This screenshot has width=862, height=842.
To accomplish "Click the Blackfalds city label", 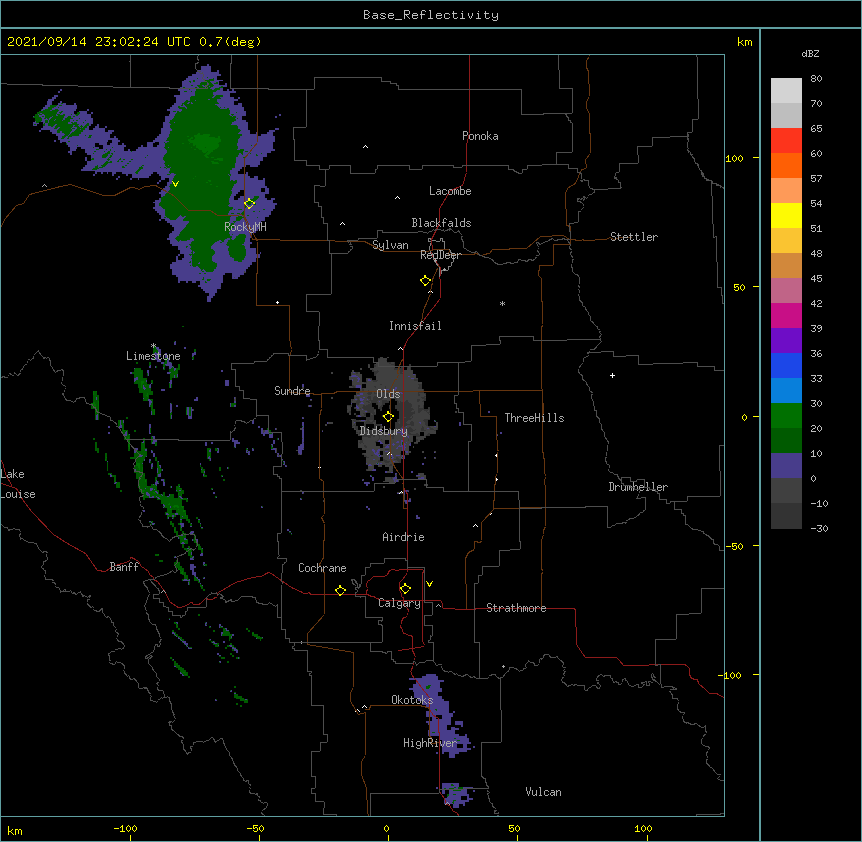I will tap(441, 223).
